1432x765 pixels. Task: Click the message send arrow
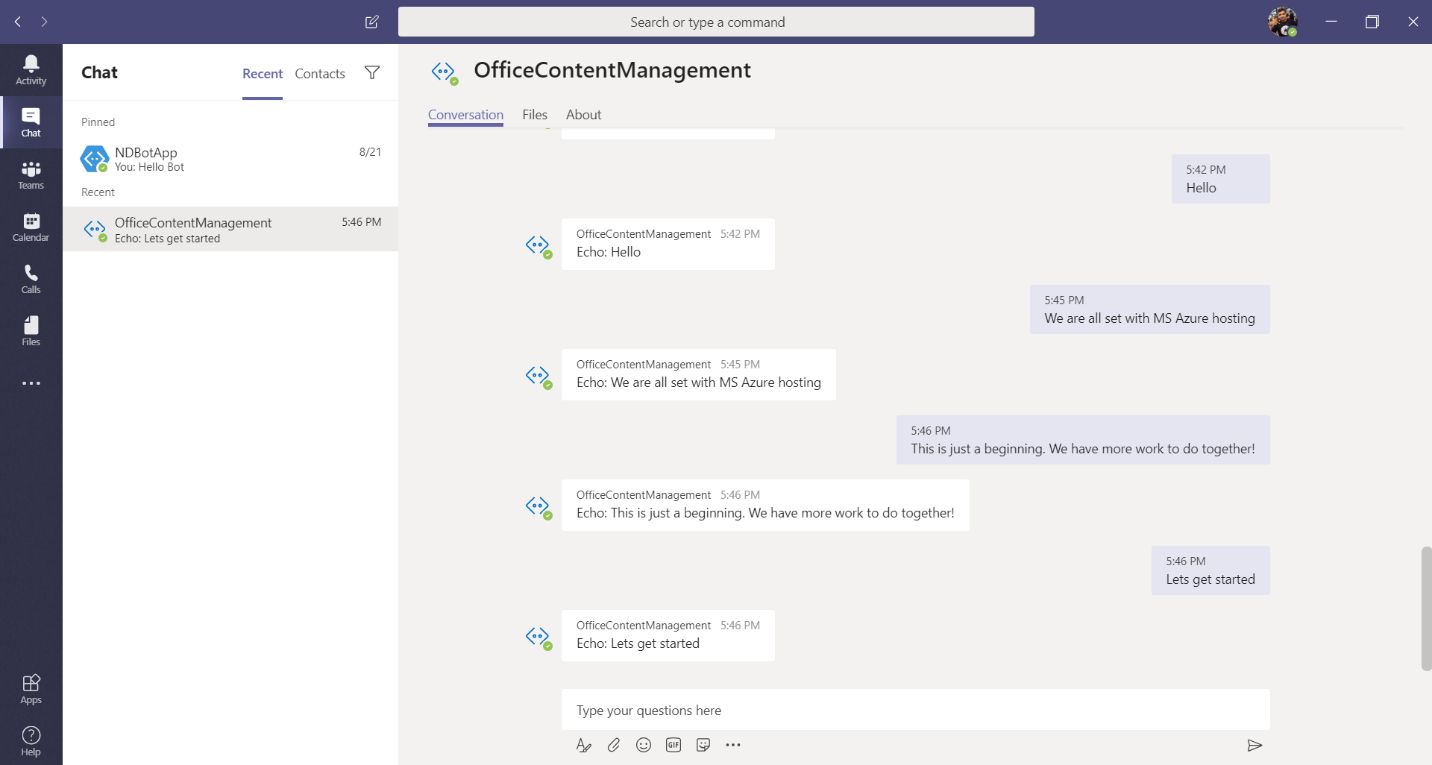coord(1254,745)
